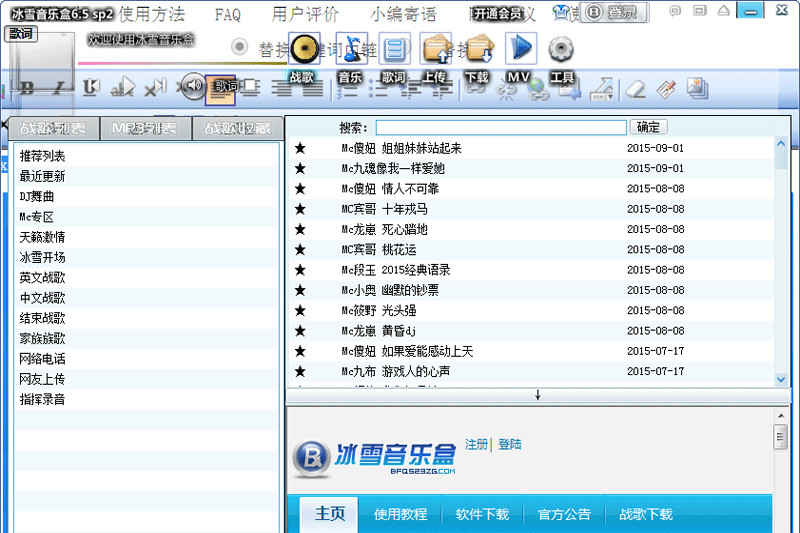The image size is (800, 533).
Task: Click the 确定 search button
Action: tap(648, 127)
